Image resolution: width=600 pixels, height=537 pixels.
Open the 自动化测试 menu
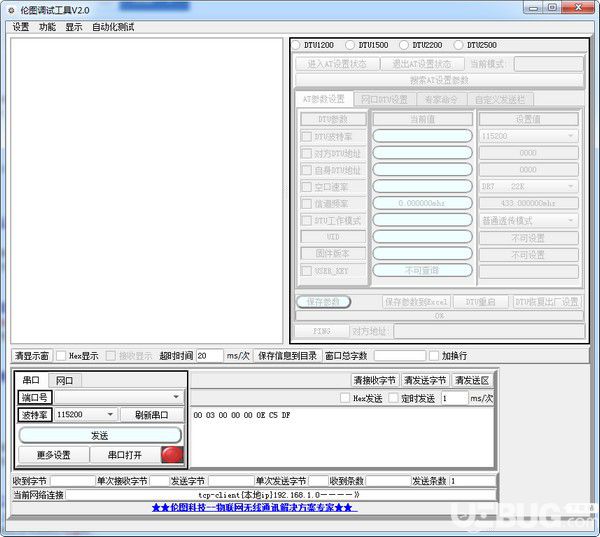point(113,27)
